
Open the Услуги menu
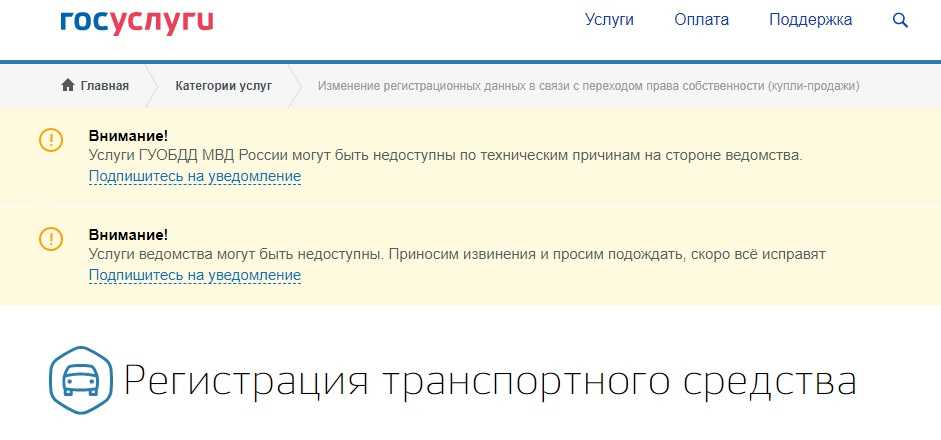(x=609, y=20)
